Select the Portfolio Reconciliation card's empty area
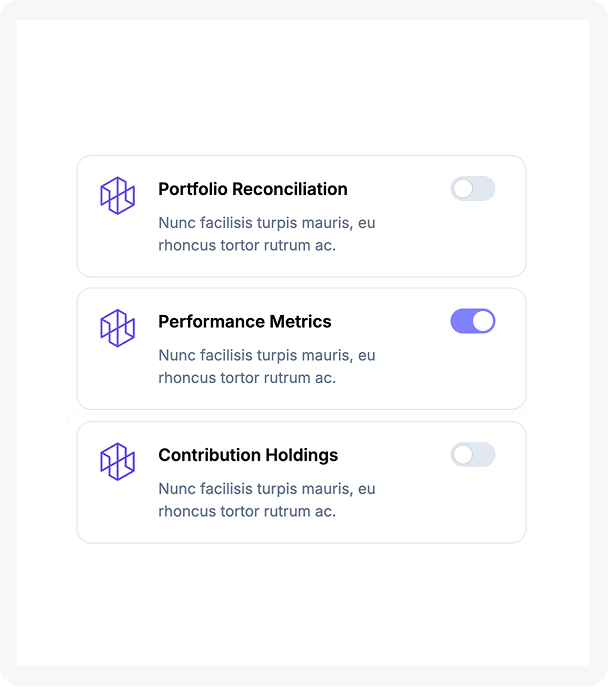Screen dimensions: 608x687 (x=450, y=245)
